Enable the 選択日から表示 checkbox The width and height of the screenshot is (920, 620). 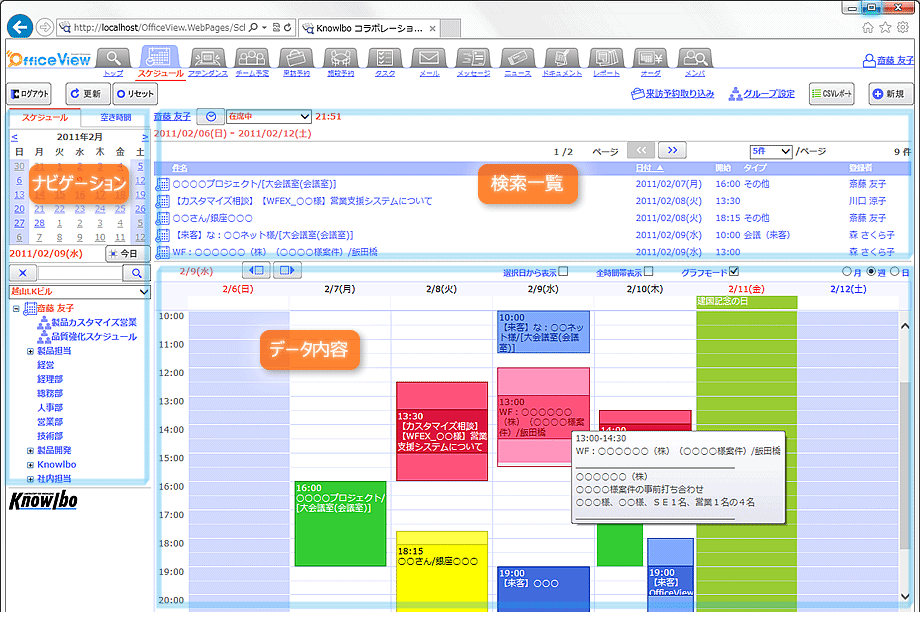pyautogui.click(x=562, y=271)
